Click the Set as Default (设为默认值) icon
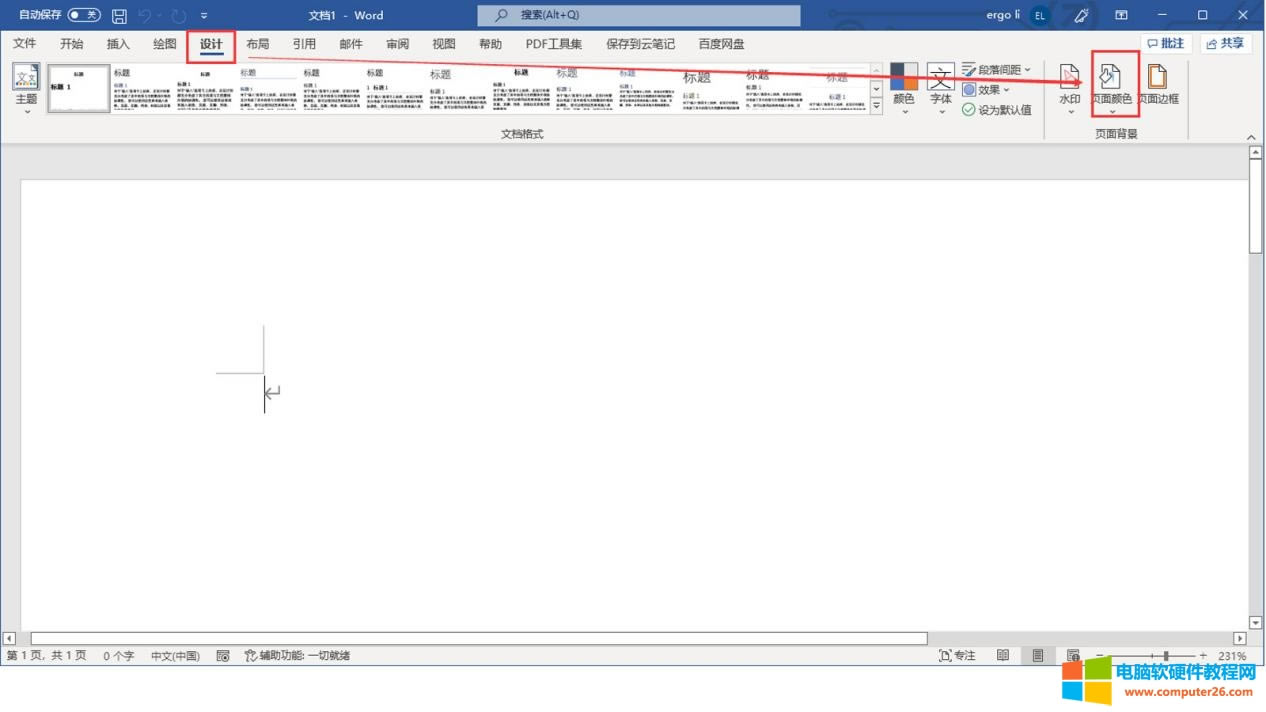Screen dimensions: 1266x712 point(968,110)
